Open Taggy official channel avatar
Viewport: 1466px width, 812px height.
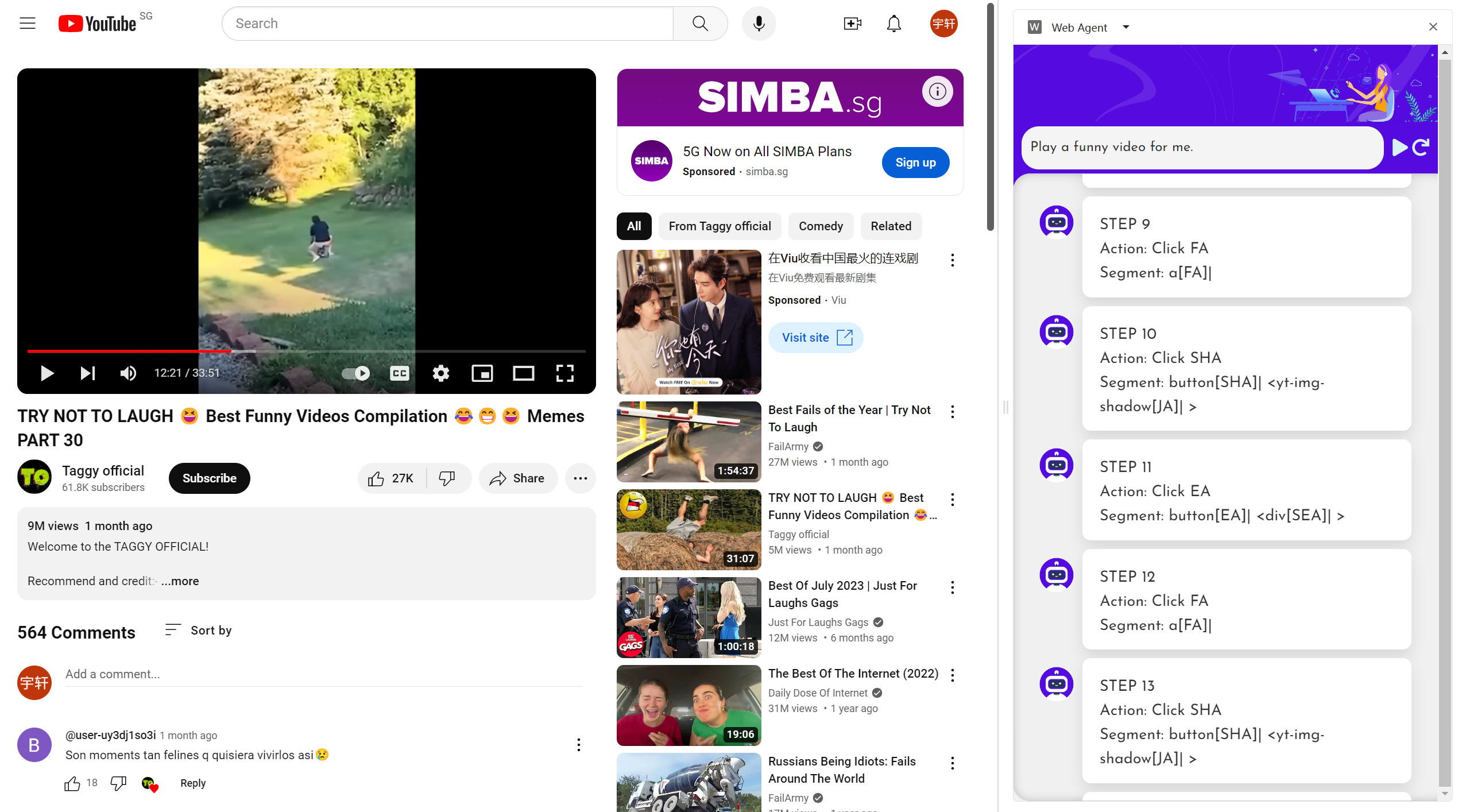pyautogui.click(x=34, y=477)
